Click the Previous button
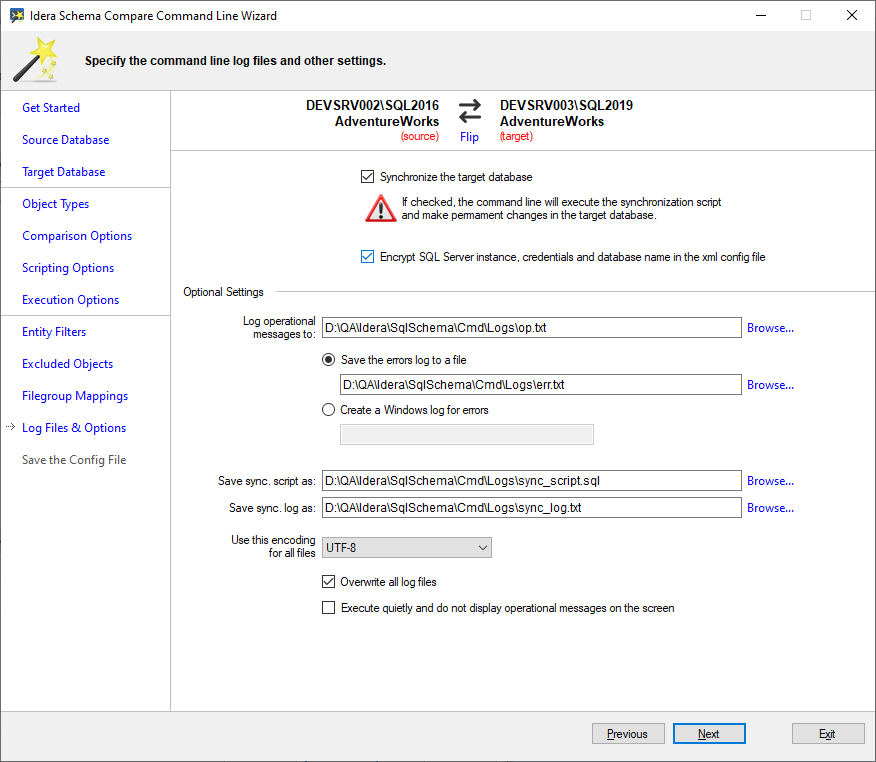Image resolution: width=876 pixels, height=762 pixels. pyautogui.click(x=627, y=734)
